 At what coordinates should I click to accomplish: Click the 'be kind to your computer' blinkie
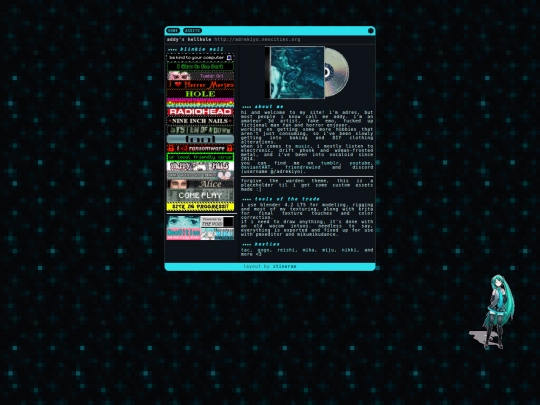point(200,58)
